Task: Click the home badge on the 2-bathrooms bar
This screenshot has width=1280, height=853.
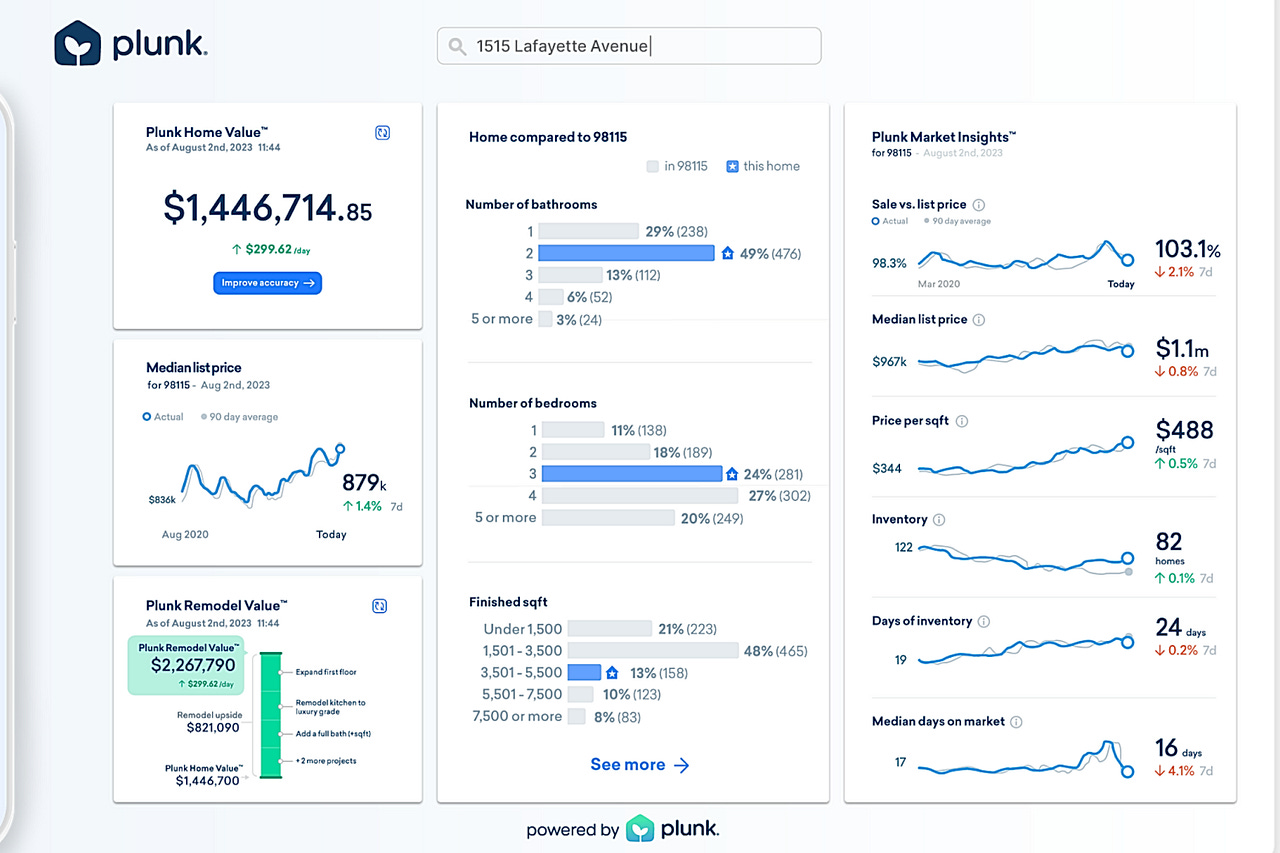Action: [729, 253]
